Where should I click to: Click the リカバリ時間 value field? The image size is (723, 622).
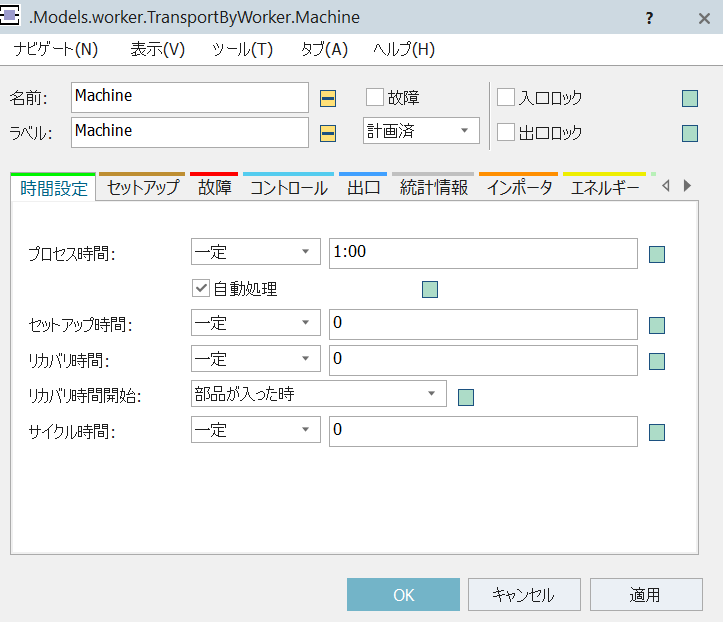483,360
